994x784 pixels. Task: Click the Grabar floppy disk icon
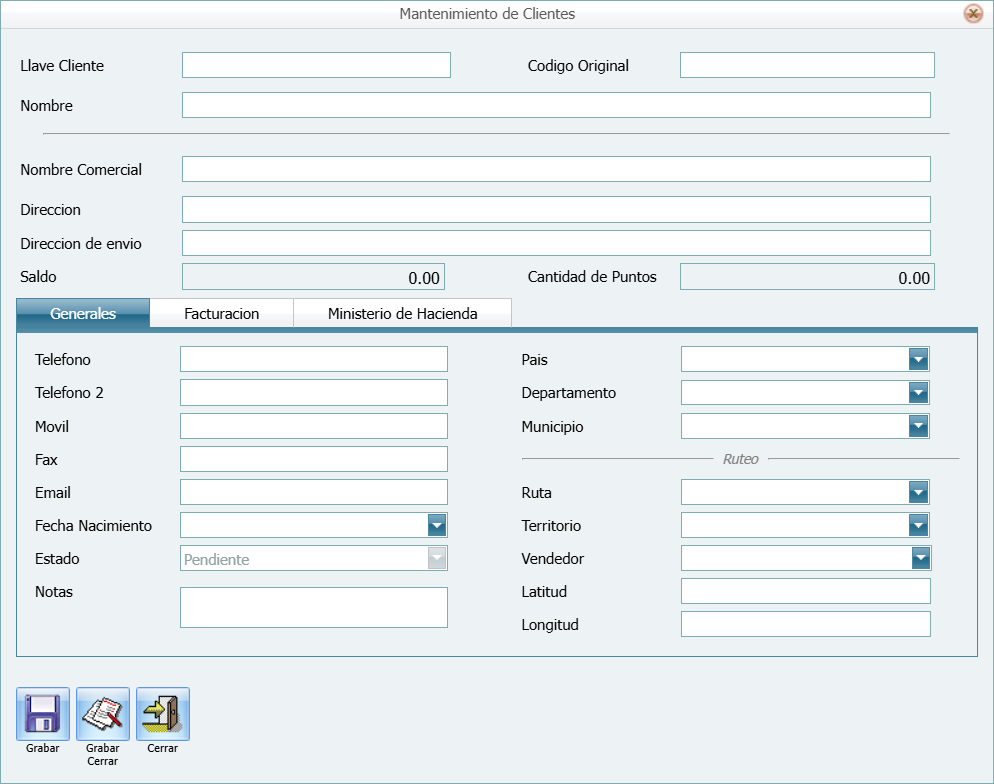[x=43, y=714]
